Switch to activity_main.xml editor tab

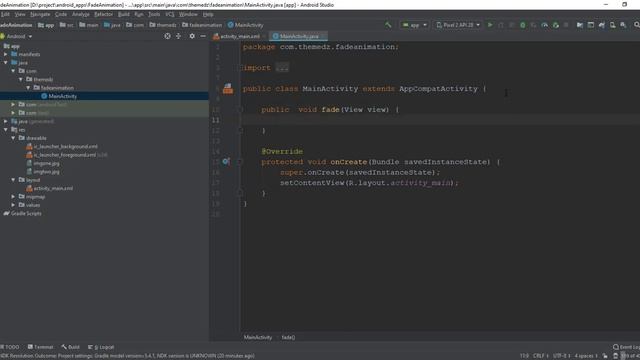[239, 36]
